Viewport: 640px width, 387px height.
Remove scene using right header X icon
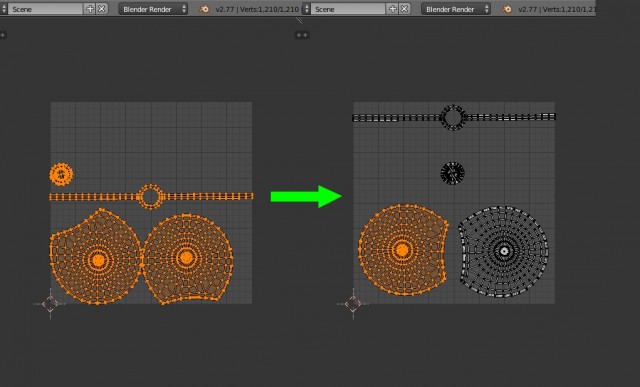[404, 9]
